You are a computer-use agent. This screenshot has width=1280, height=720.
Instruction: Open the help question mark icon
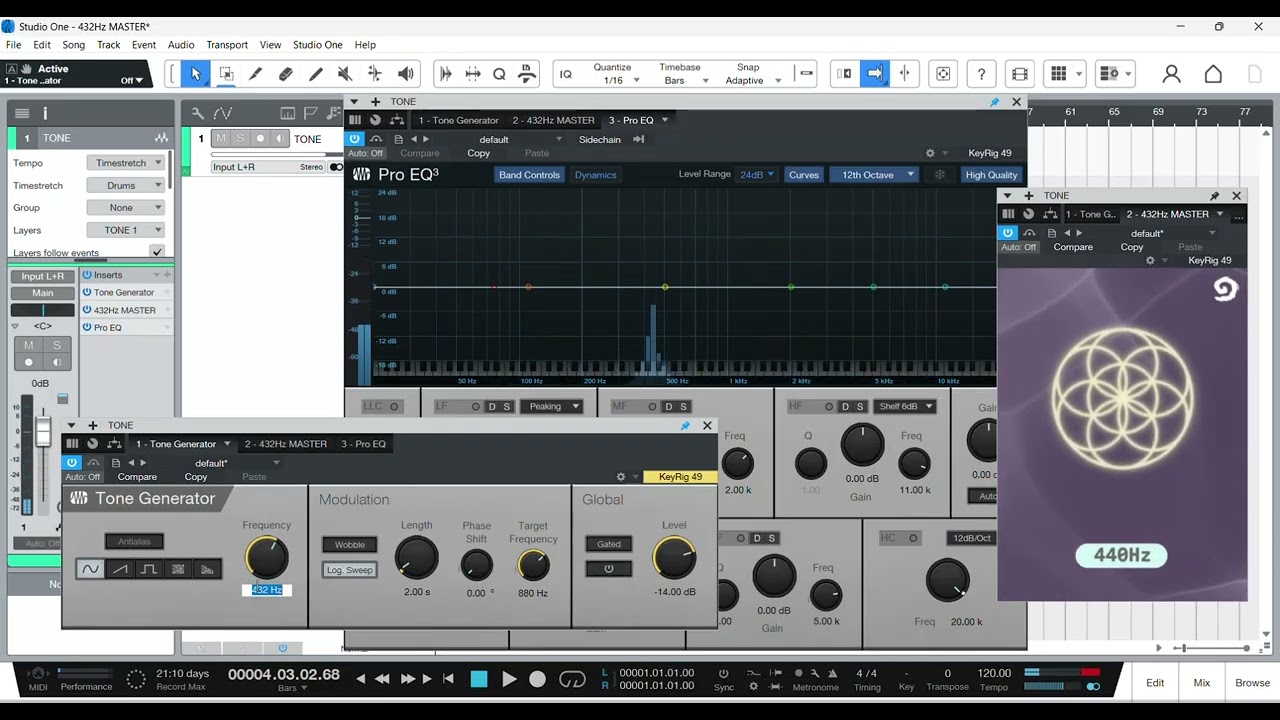[x=981, y=73]
